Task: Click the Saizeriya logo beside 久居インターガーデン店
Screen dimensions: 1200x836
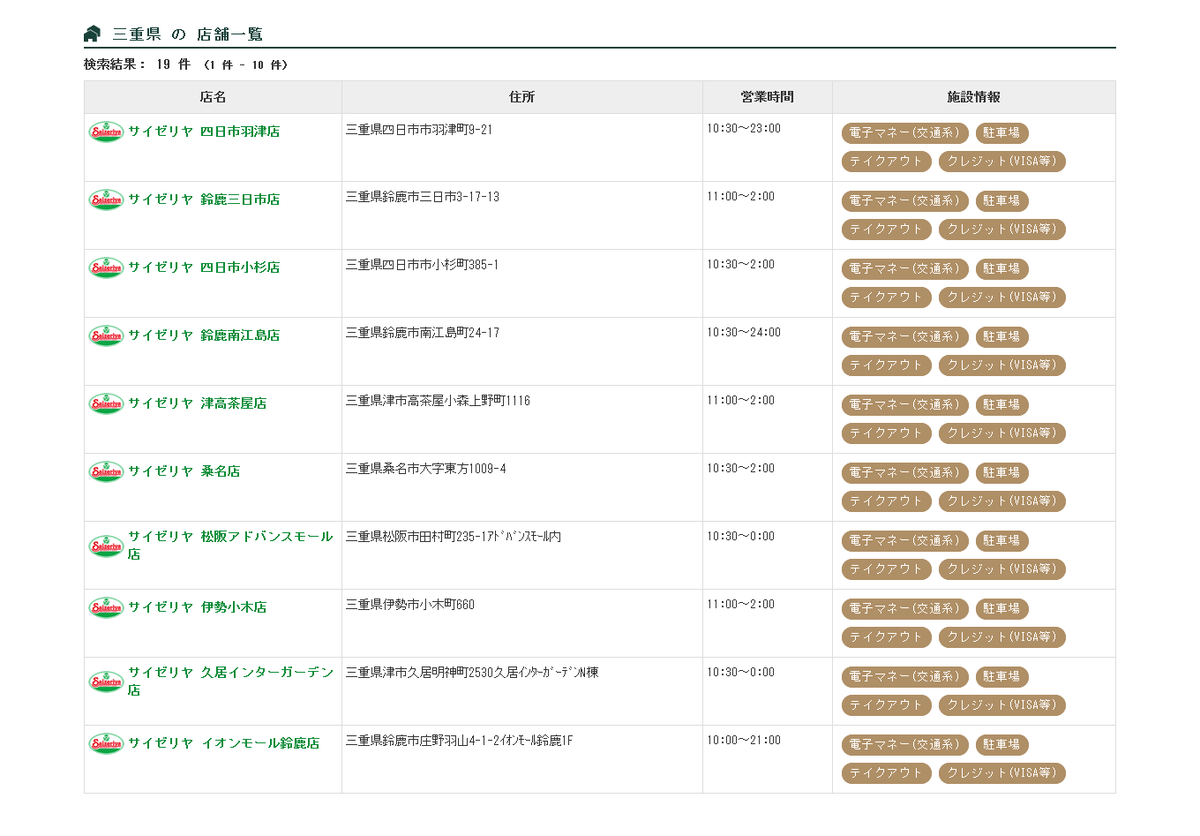Action: pyautogui.click(x=106, y=681)
